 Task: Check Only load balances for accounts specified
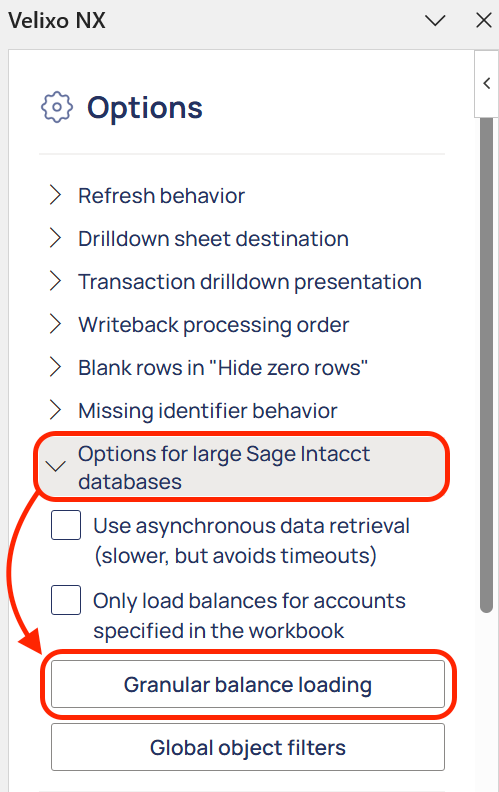(66, 600)
